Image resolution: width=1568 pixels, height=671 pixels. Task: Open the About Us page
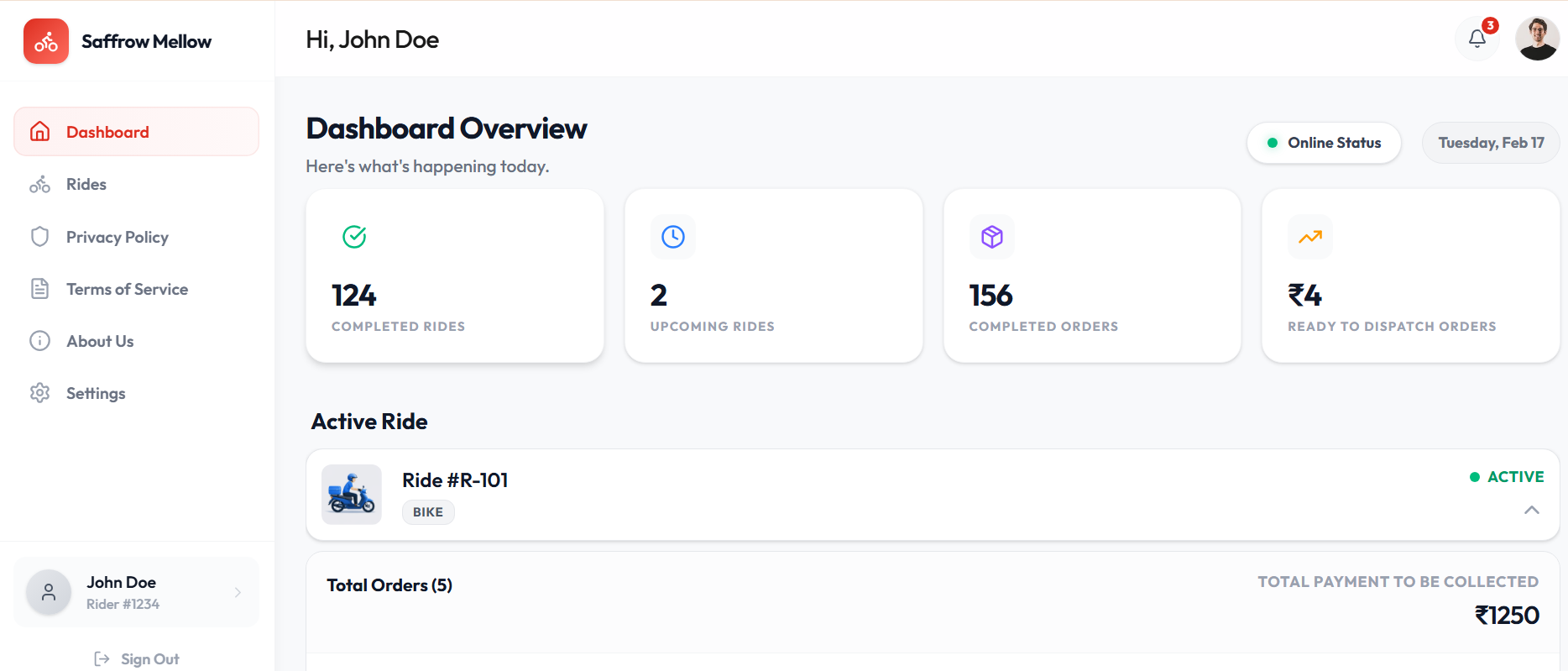coord(100,341)
